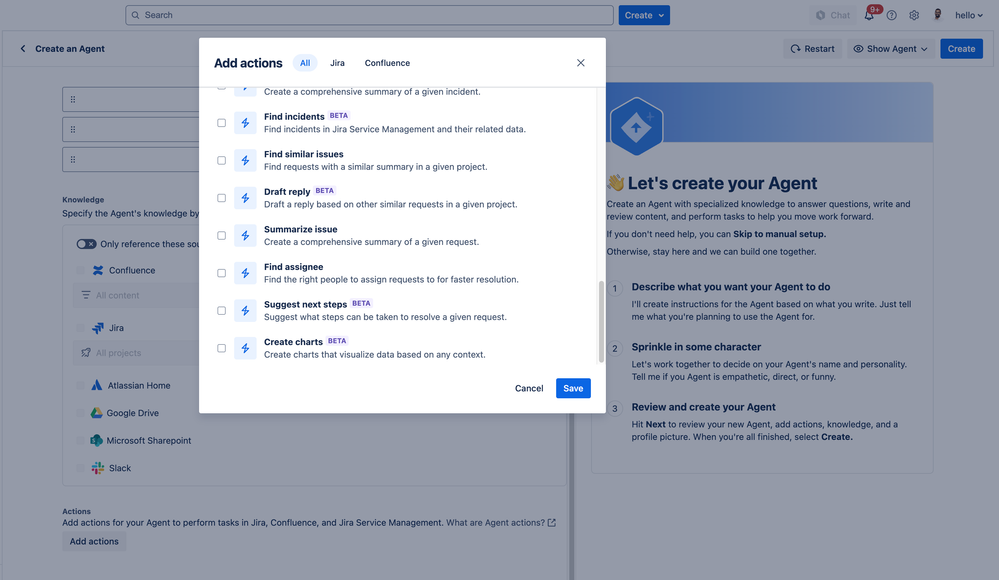Click the first row drag handle icon
This screenshot has width=999, height=580.
[73, 99]
